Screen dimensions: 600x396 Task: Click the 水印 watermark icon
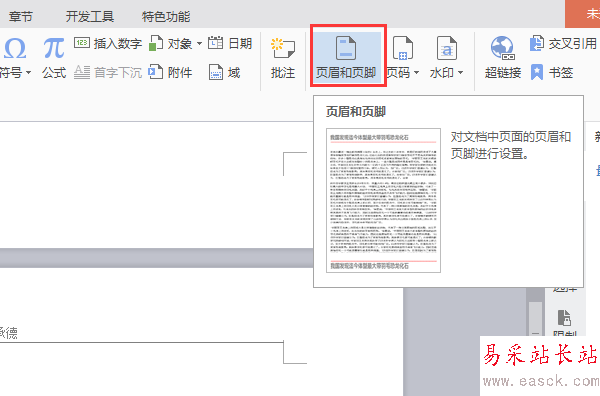coord(447,48)
